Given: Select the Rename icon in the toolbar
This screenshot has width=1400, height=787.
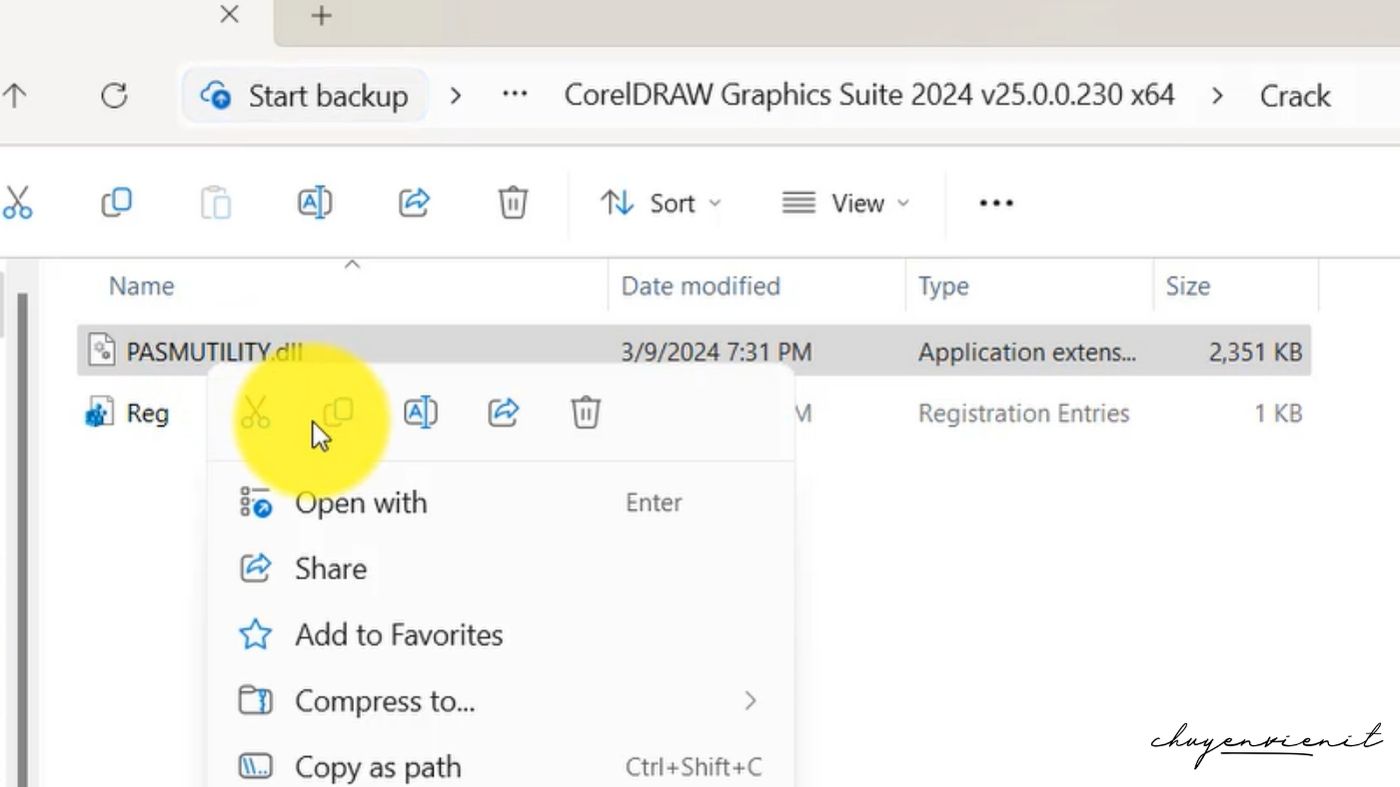Looking at the screenshot, I should (314, 203).
